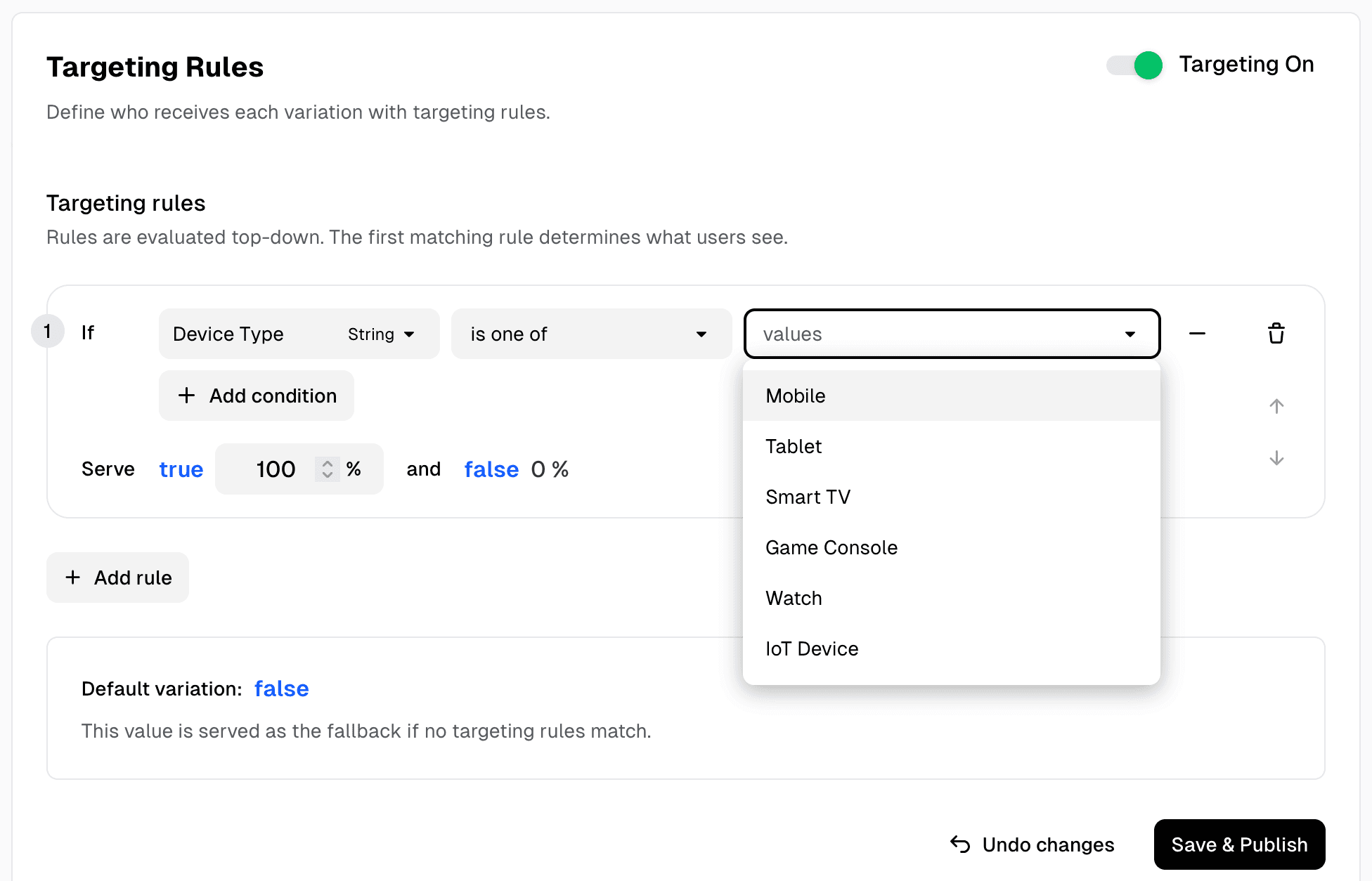Viewport: 1372px width, 881px height.
Task: Select 'Smart TV' from the values list
Action: coord(808,497)
